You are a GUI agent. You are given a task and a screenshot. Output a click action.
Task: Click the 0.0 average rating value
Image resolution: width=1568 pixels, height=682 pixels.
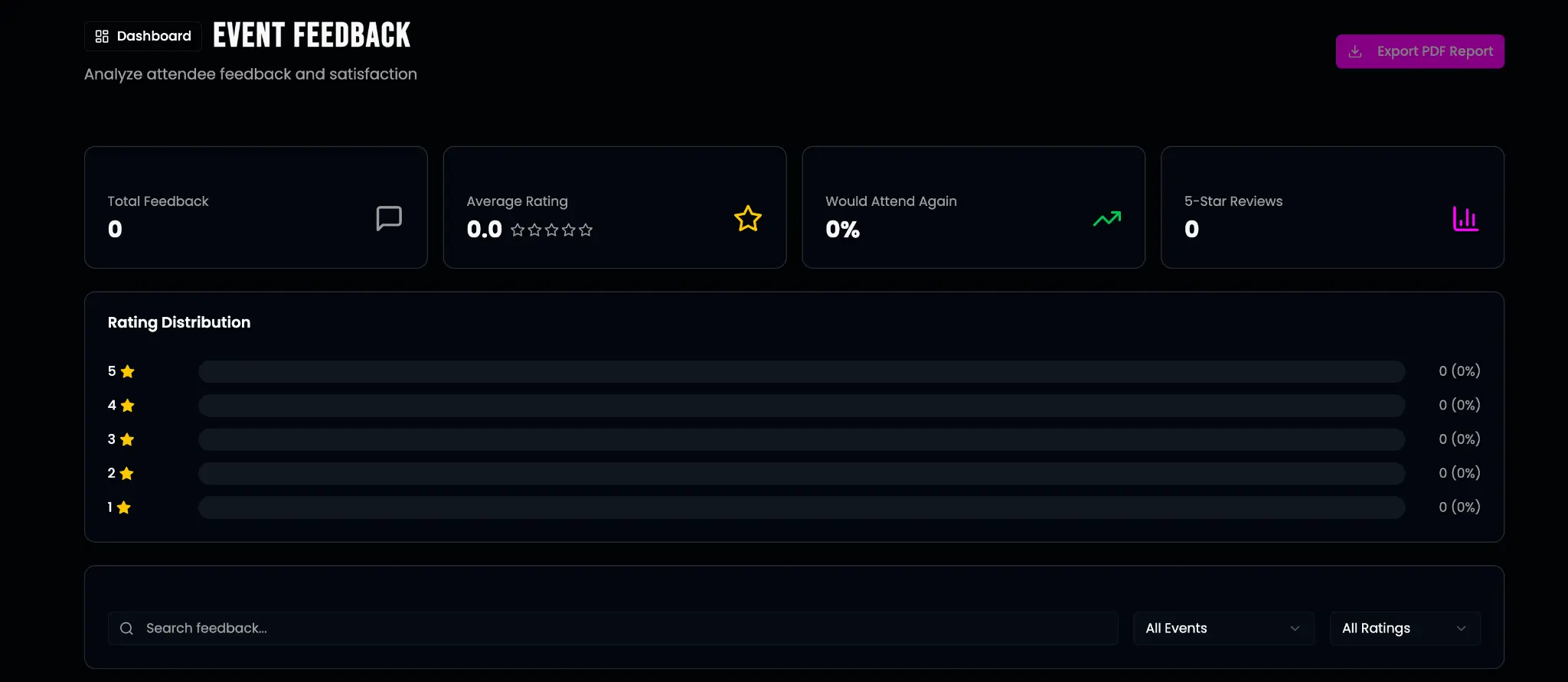pos(485,230)
